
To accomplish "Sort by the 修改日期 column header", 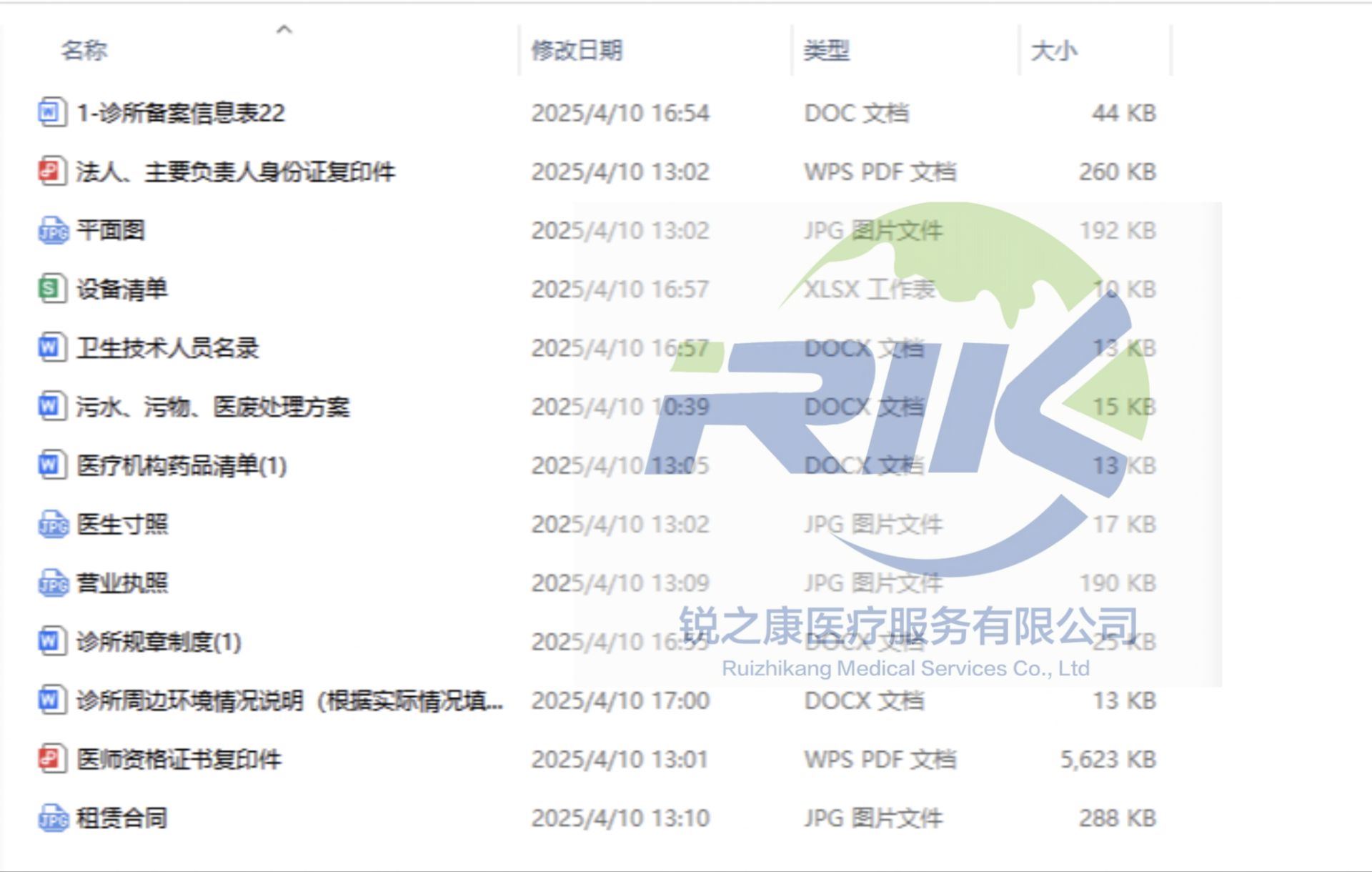I will pyautogui.click(x=577, y=50).
